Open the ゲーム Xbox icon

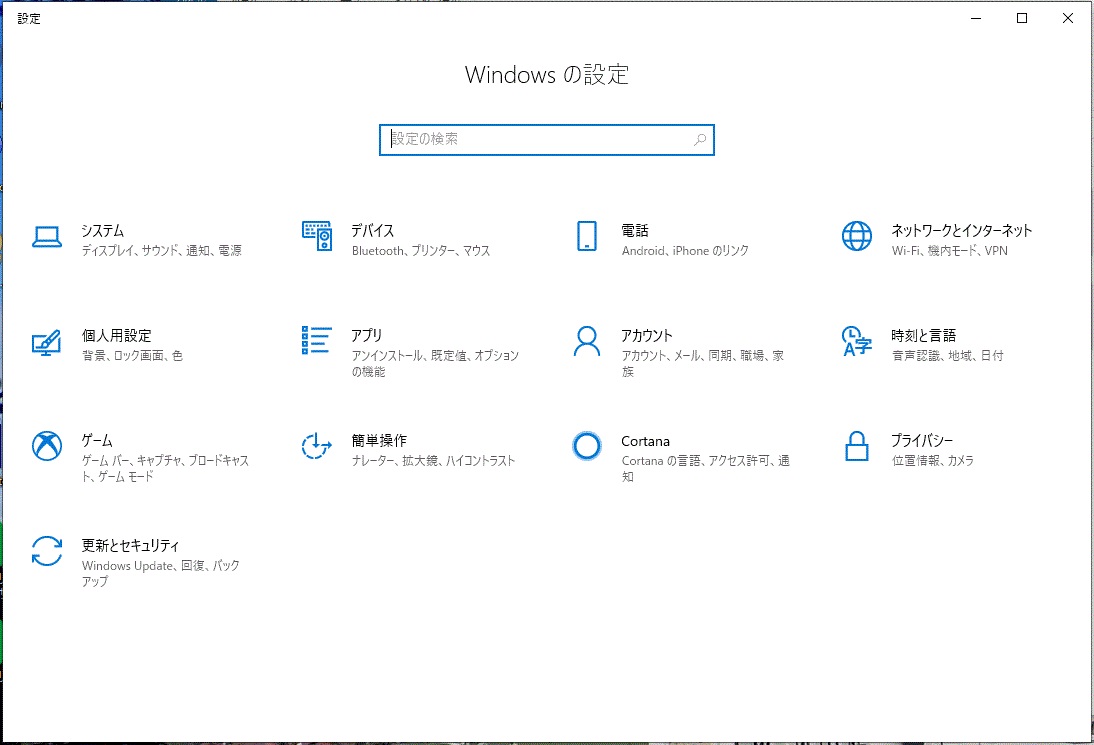click(x=47, y=446)
